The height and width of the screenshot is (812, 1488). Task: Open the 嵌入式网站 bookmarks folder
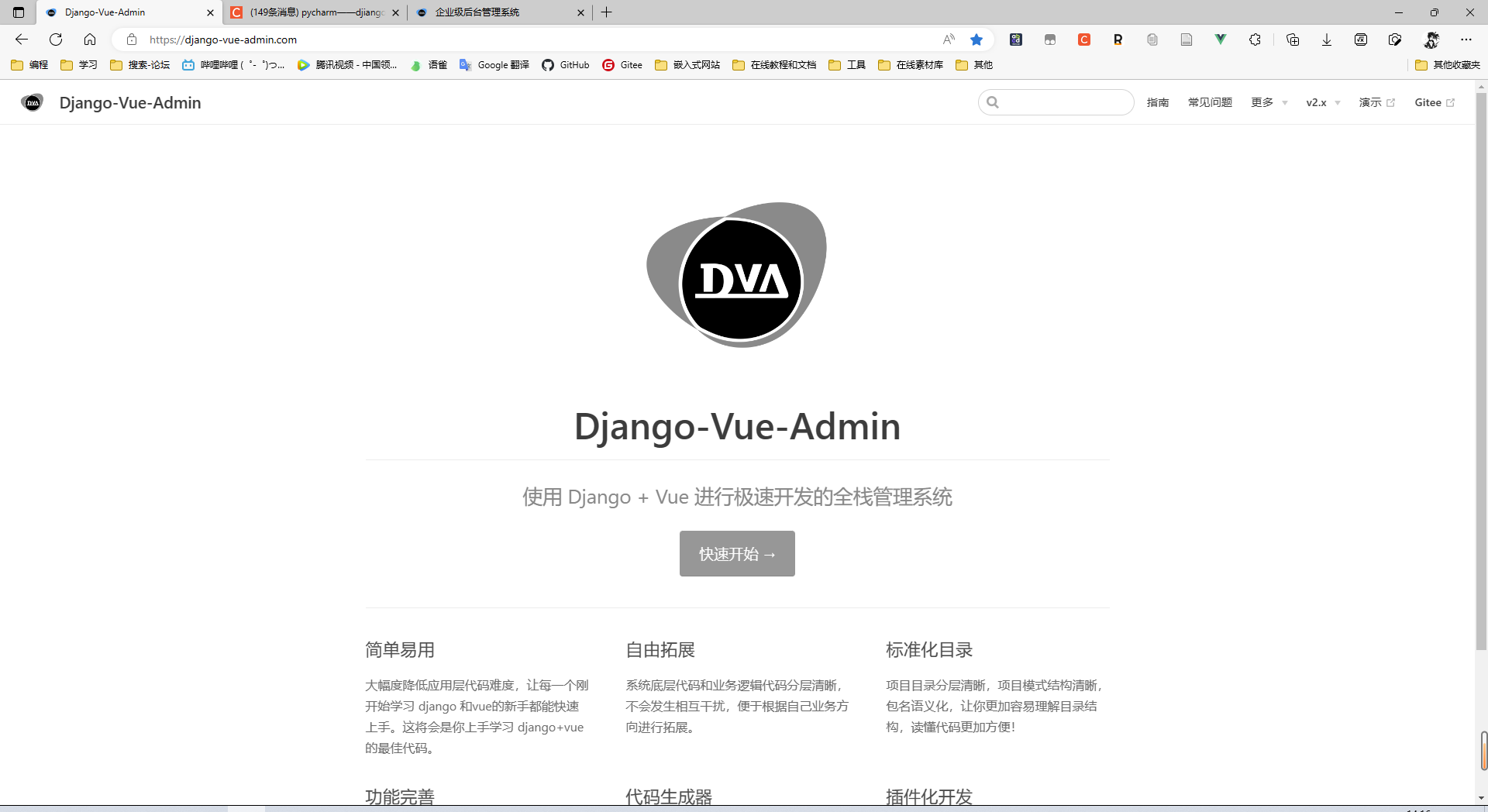(687, 65)
